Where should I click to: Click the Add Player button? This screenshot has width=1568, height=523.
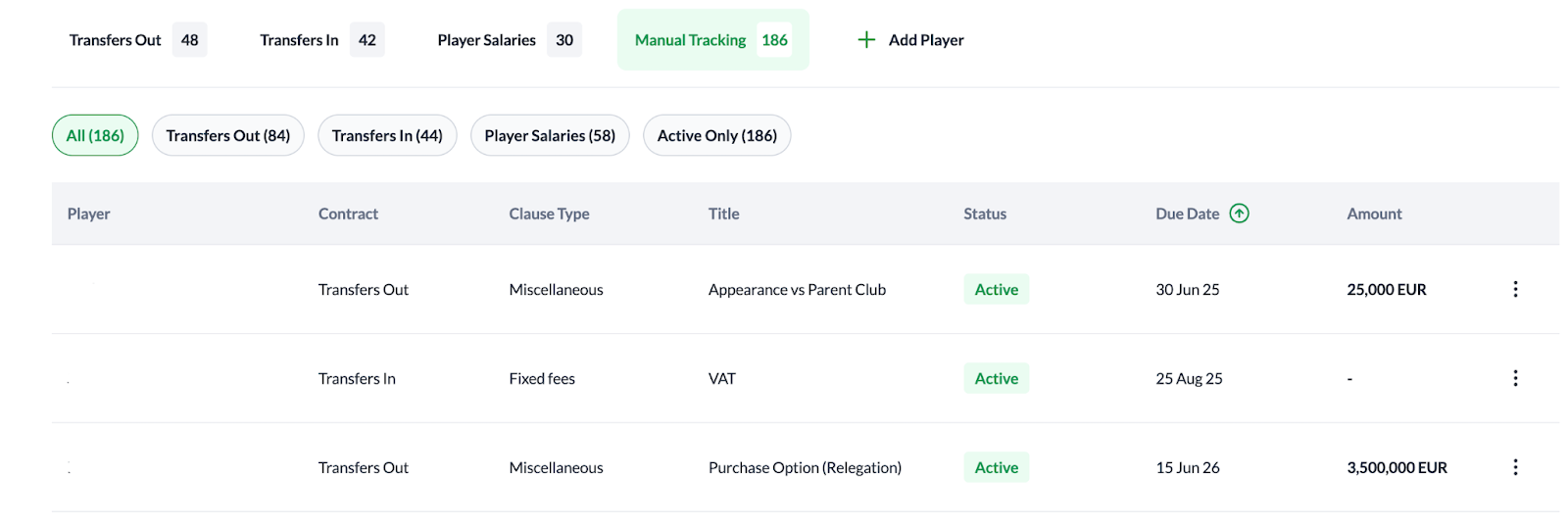click(x=925, y=40)
